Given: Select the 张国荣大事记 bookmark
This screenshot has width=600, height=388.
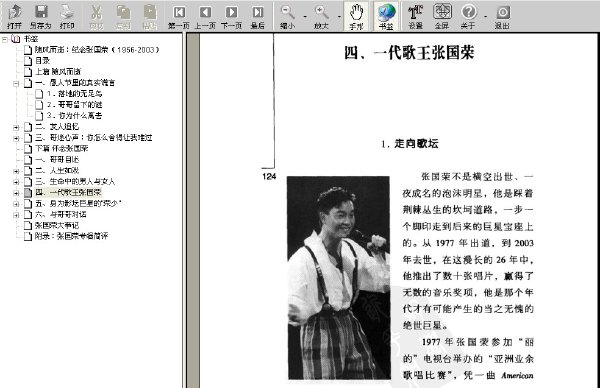Looking at the screenshot, I should [x=57, y=225].
